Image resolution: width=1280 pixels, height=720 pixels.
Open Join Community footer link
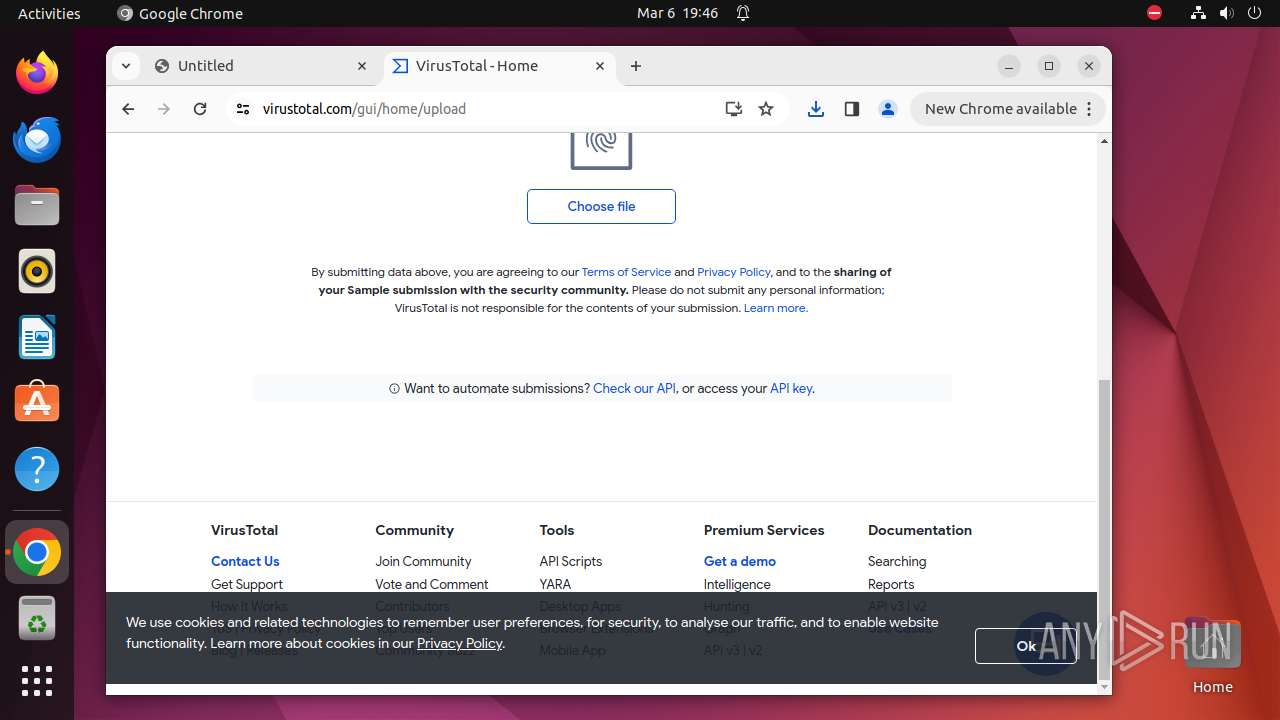(x=423, y=561)
